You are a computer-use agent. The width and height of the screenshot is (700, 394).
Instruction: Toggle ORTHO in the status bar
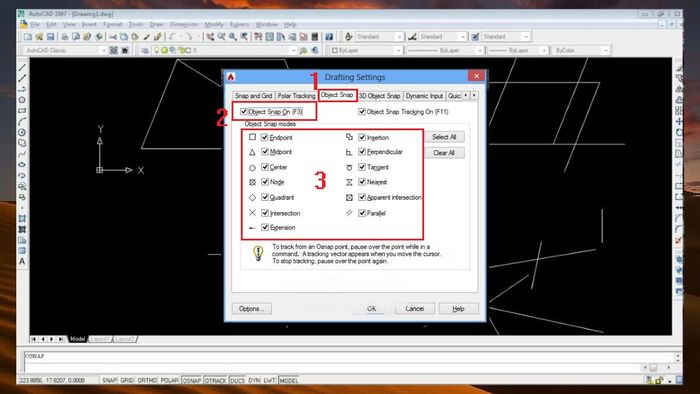coord(147,381)
